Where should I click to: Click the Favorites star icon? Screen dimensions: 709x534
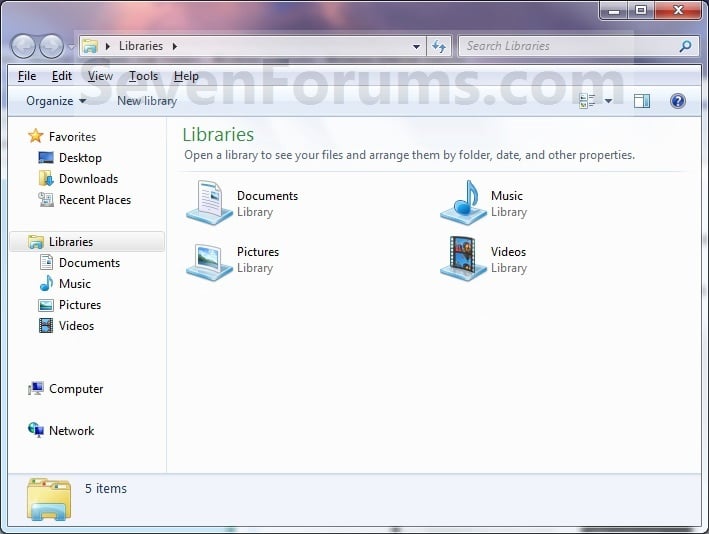point(35,136)
